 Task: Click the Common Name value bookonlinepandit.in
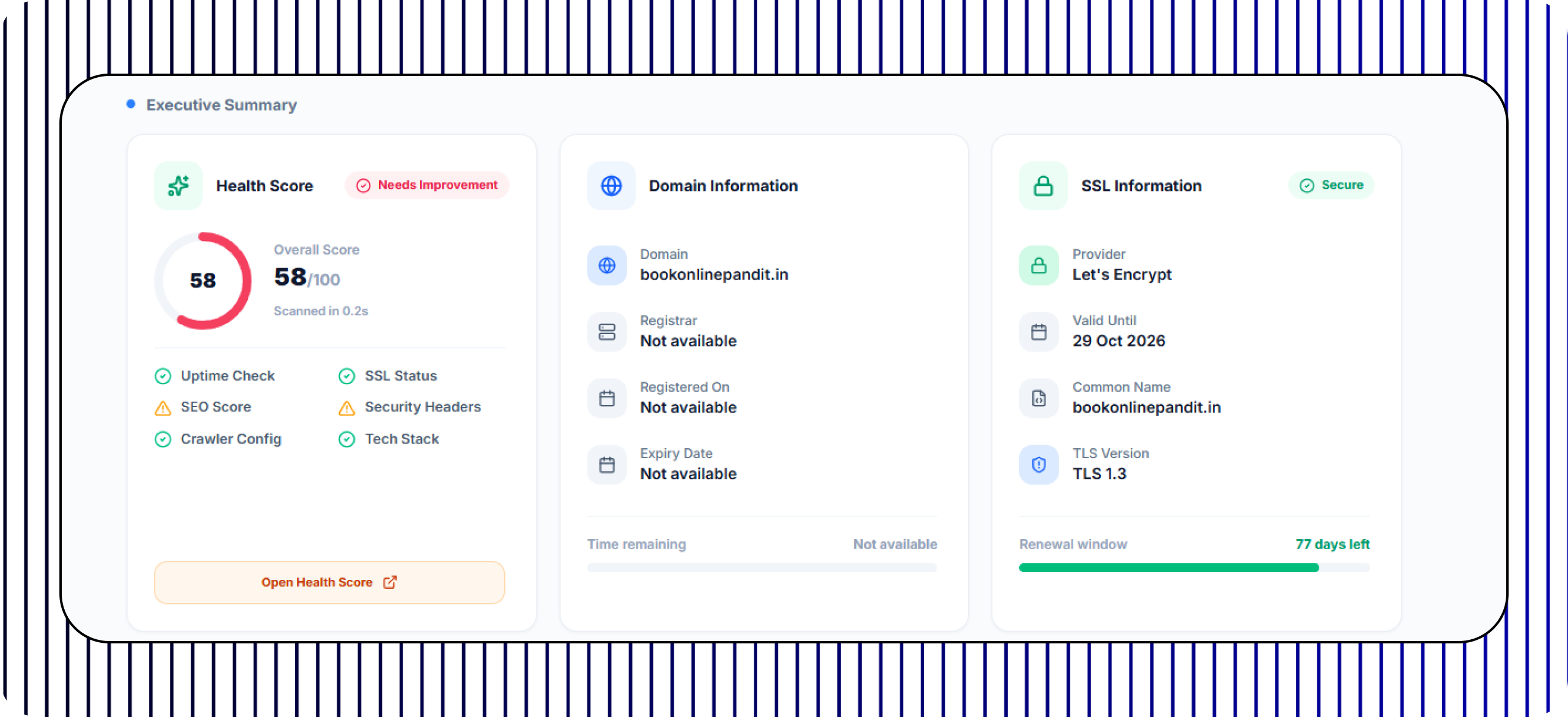coord(1147,407)
